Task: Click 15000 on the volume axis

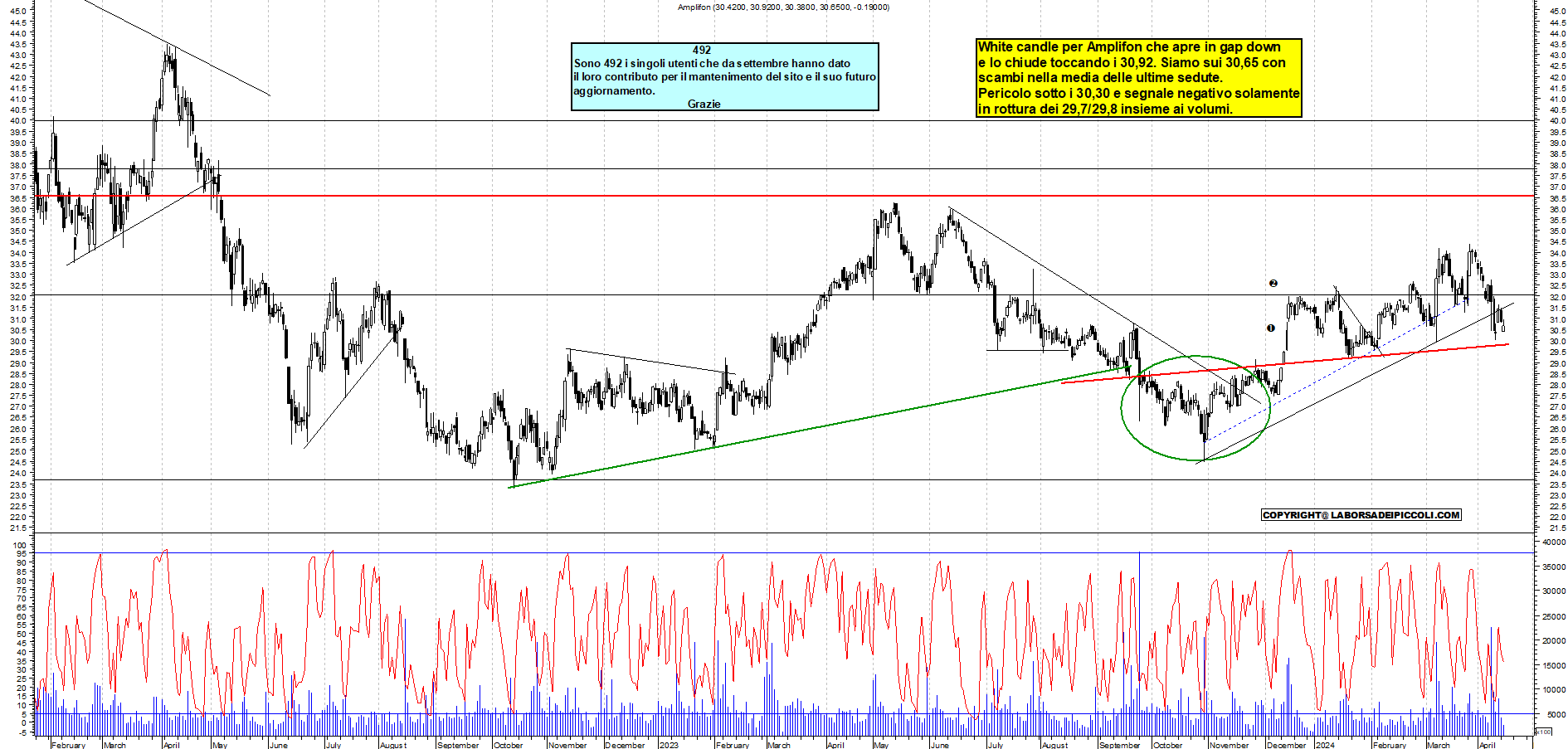Action: [x=1554, y=665]
